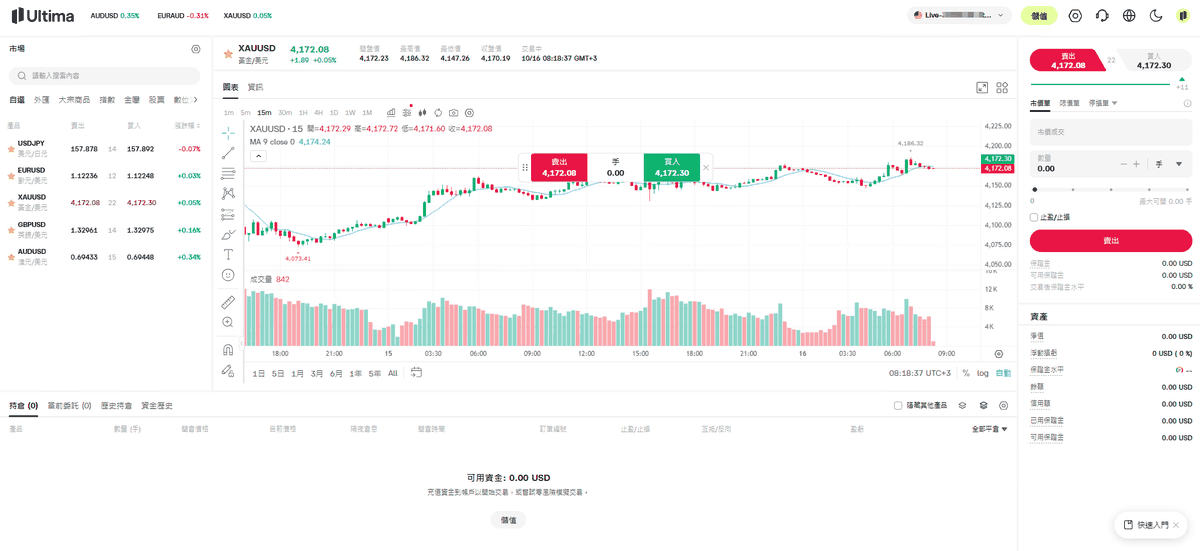Select 1H timeframe
The width and height of the screenshot is (1200, 551).
303,112
